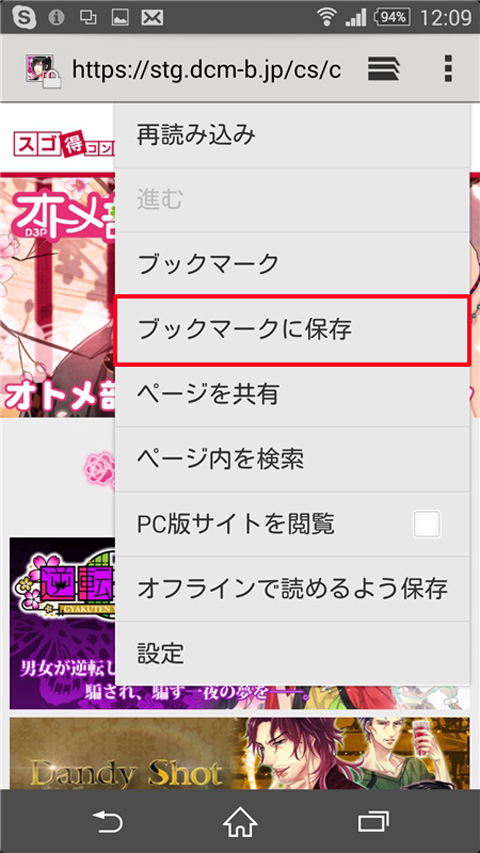Tap the URL address bar field

(207, 70)
